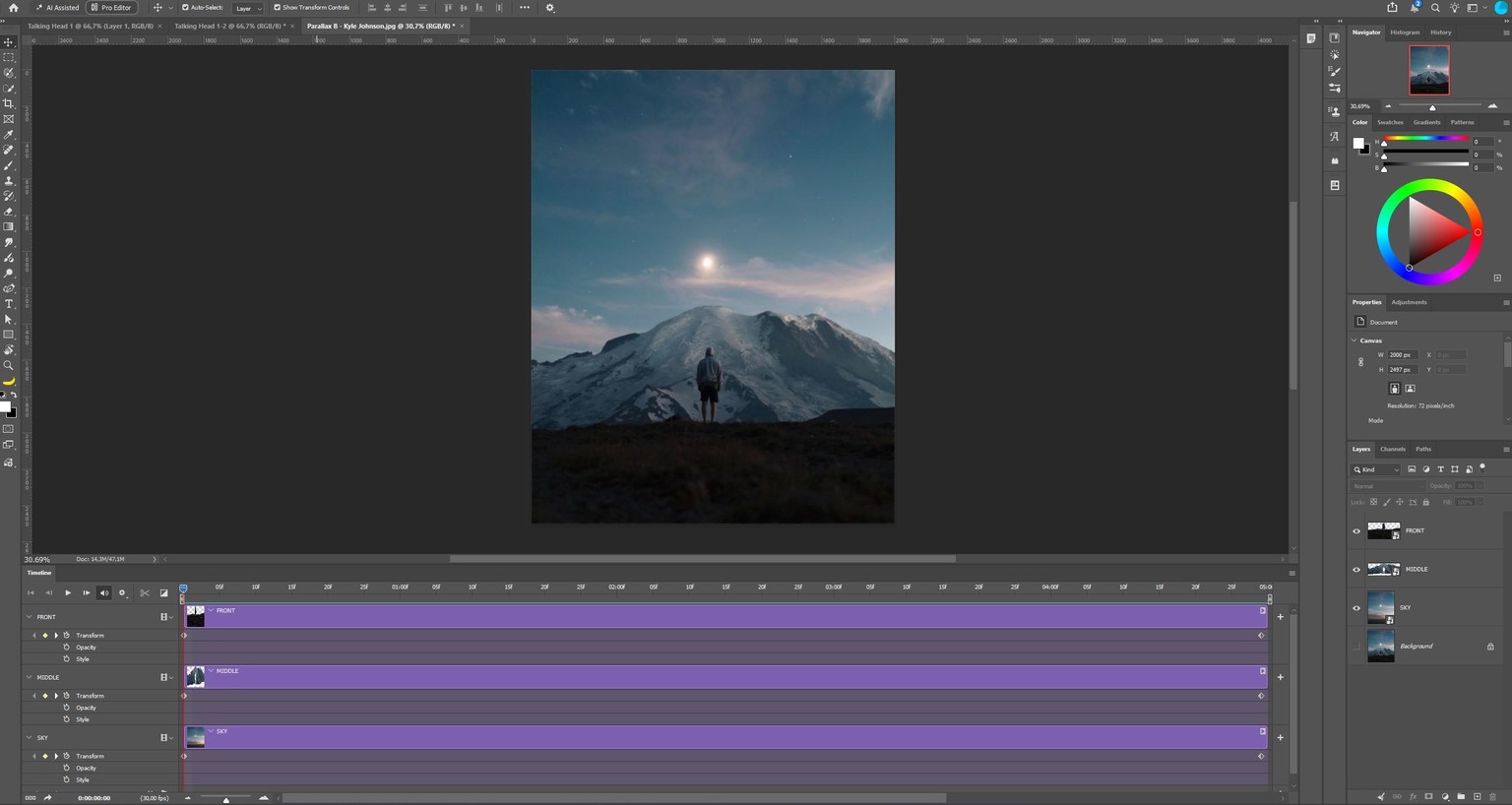The height and width of the screenshot is (805, 1512).
Task: Select the Move tool in the toolbox
Action: (9, 42)
